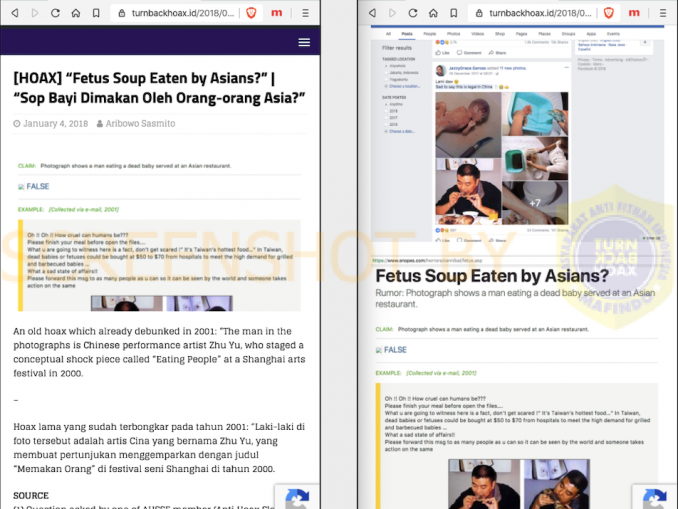This screenshot has height=509, width=678.
Task: Switch to the Posts search tab
Action: point(407,34)
